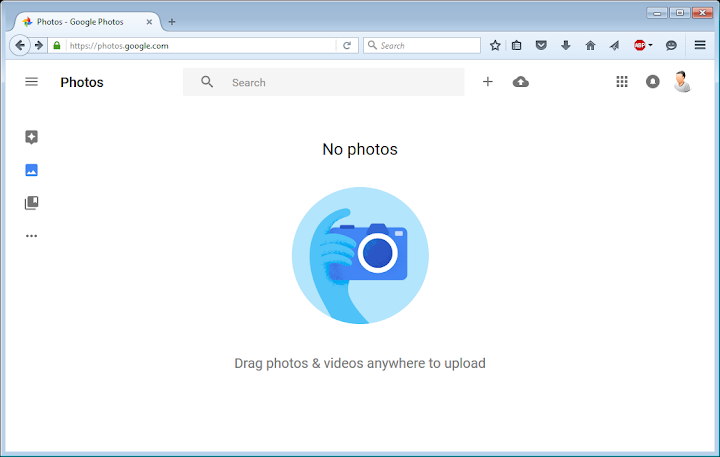Open Google notifications bell
The image size is (720, 457).
click(652, 82)
